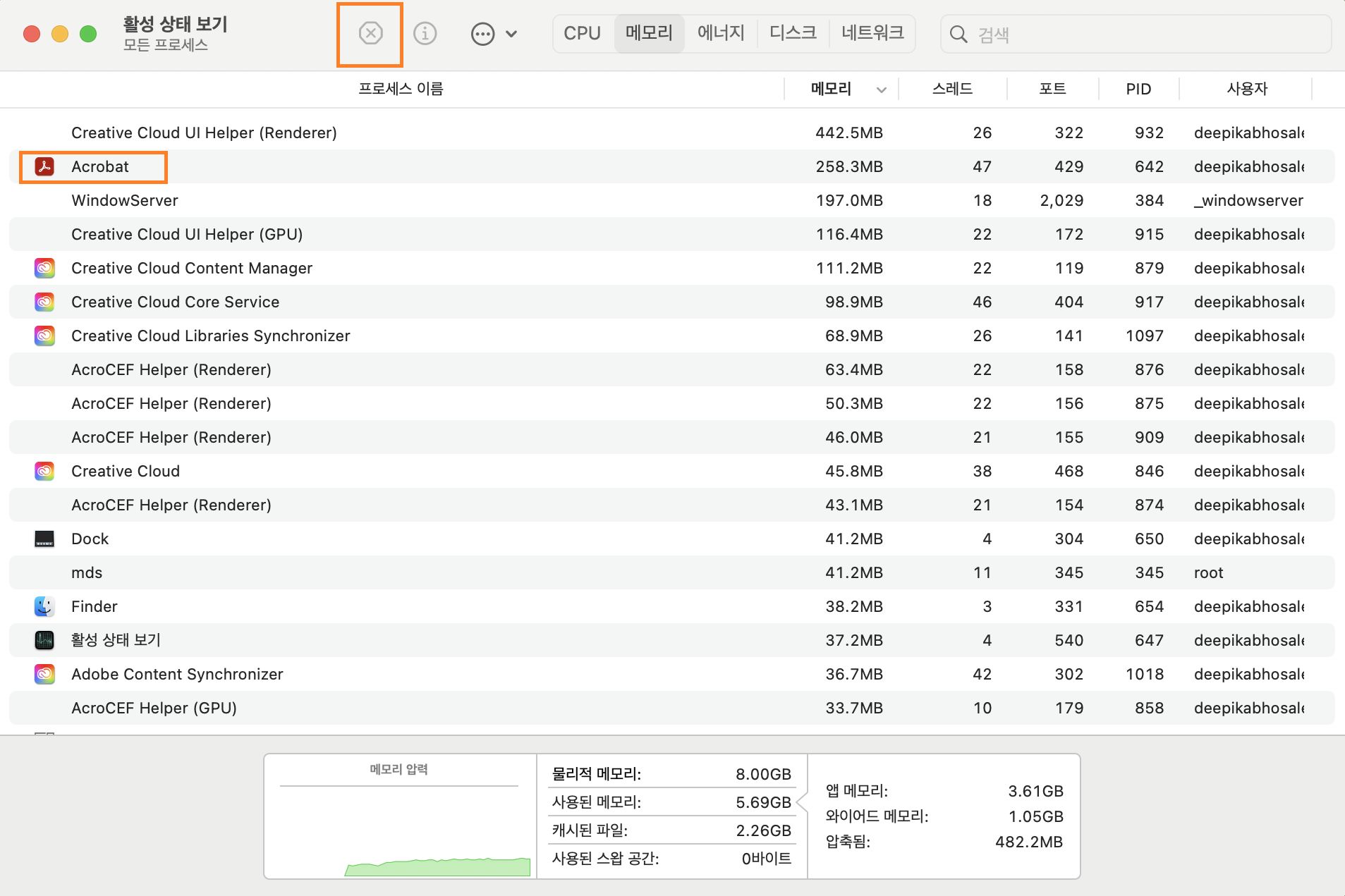Switch to the 네트워크 tab
This screenshot has height=896, width=1345.
coord(872,32)
